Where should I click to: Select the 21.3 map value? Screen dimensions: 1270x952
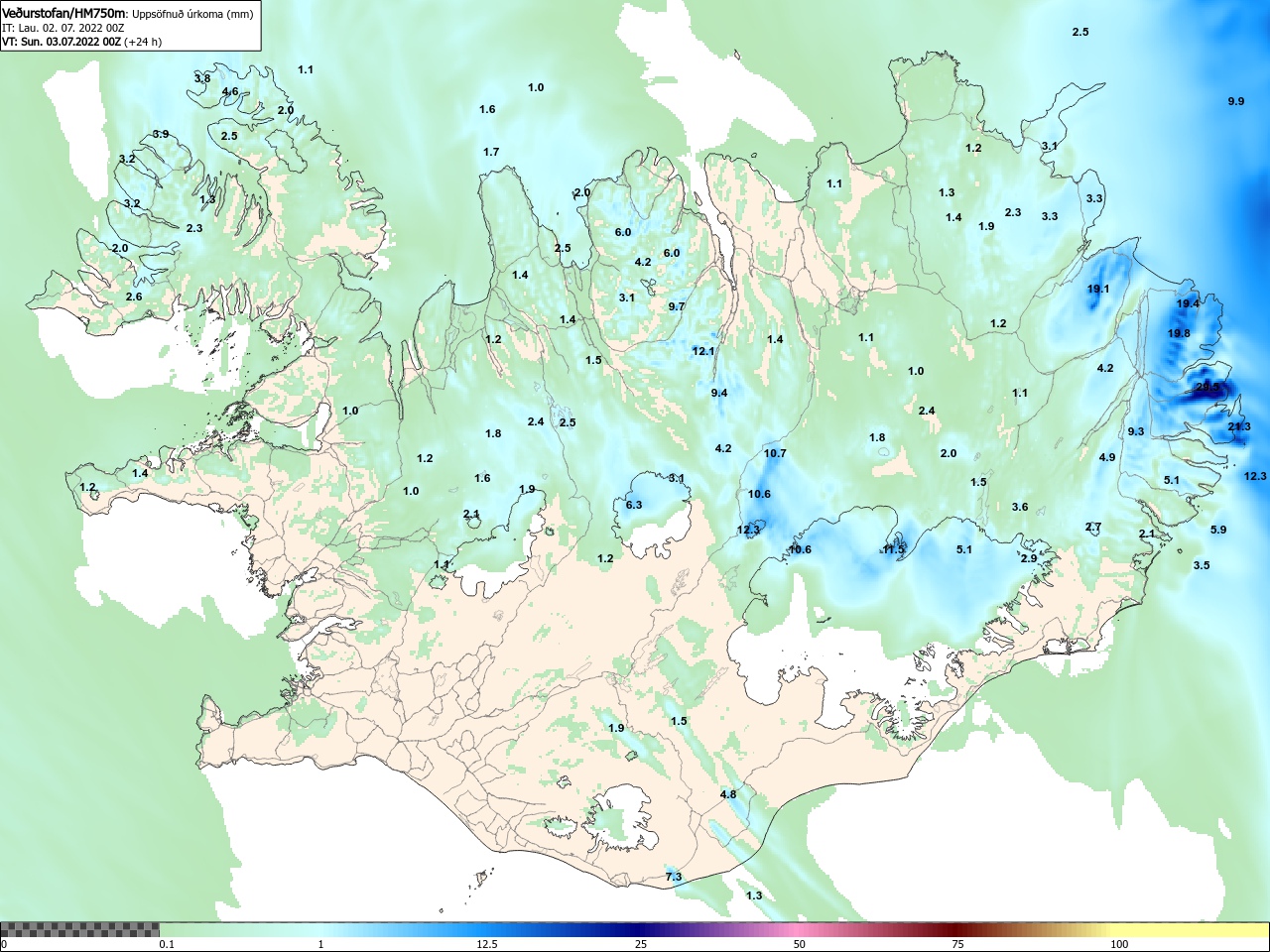click(x=1239, y=426)
